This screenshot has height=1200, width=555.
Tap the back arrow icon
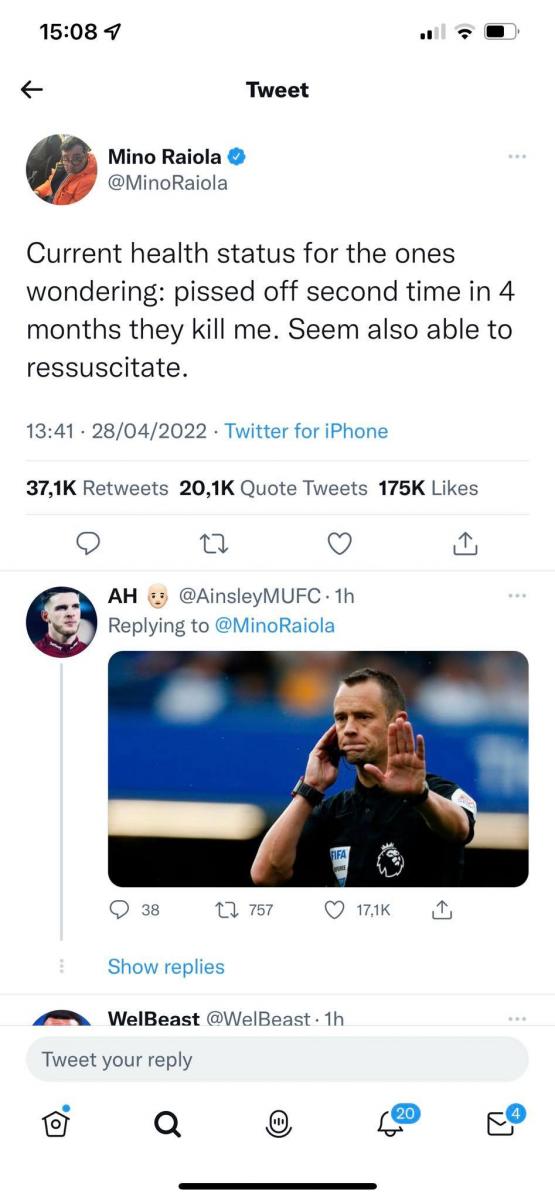(32, 89)
